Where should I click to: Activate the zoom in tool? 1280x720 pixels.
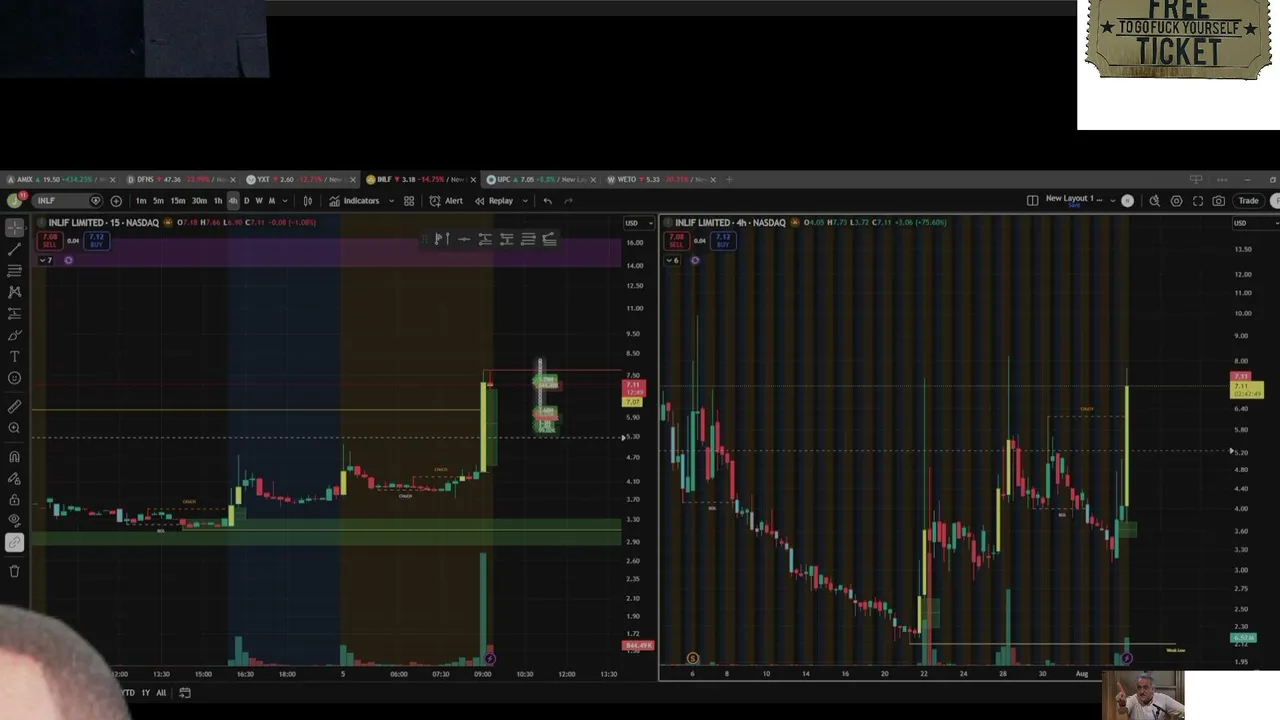coord(14,428)
